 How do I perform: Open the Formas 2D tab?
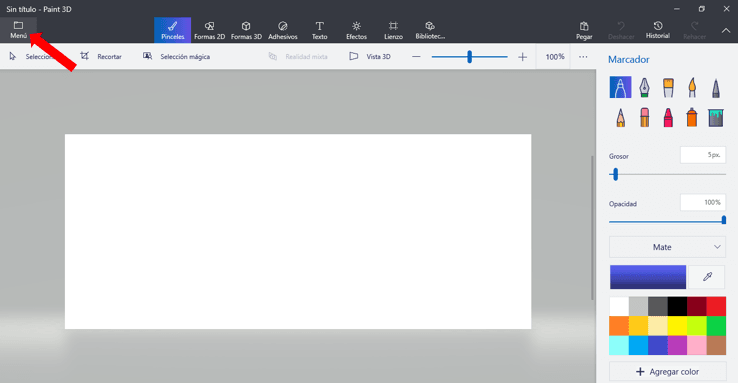209,30
